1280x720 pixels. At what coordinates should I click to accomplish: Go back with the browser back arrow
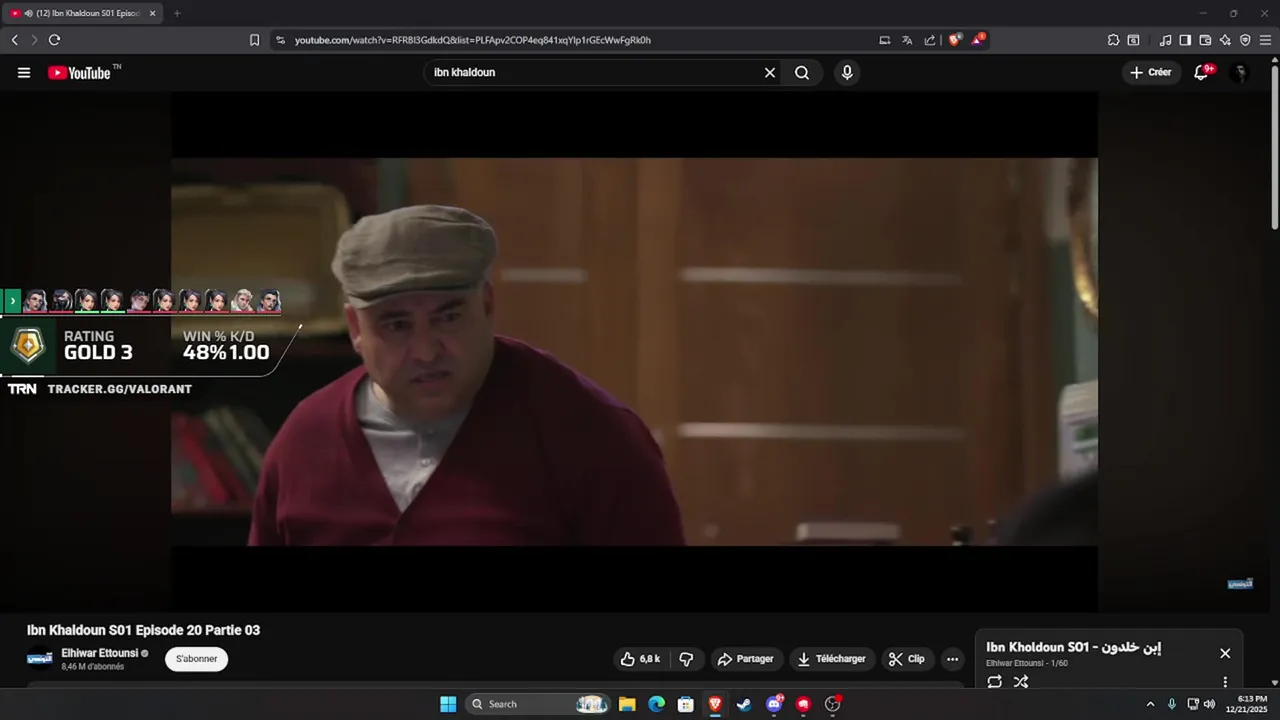(14, 40)
